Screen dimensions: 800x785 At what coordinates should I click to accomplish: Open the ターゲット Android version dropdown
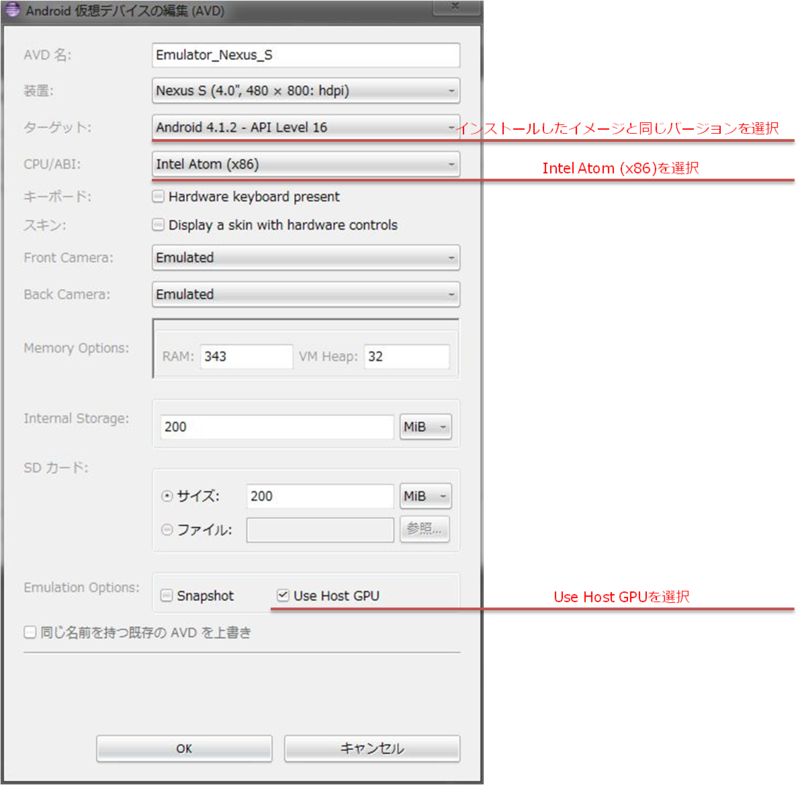tap(450, 126)
